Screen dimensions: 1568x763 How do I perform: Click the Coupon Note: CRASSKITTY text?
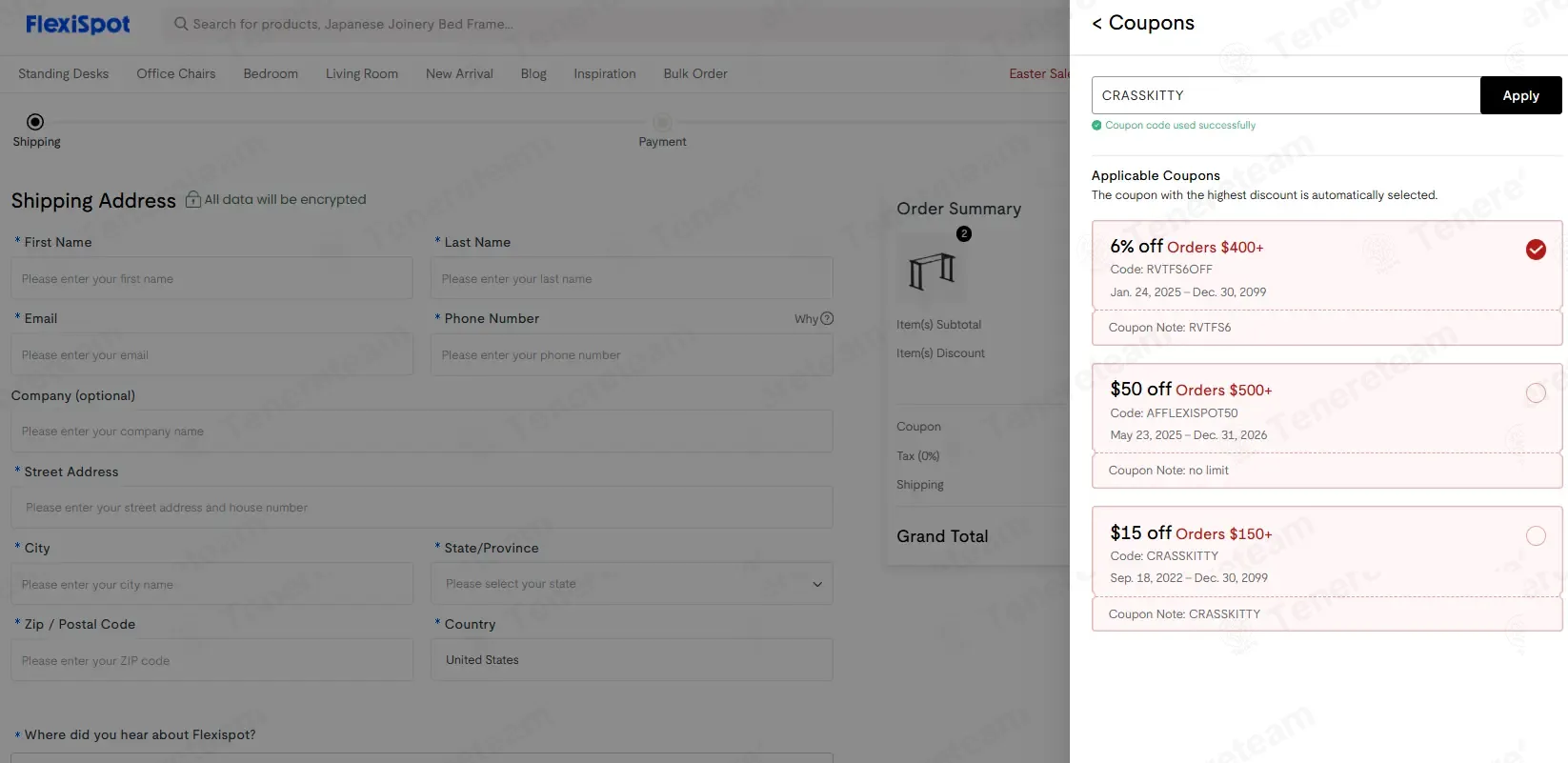pyautogui.click(x=1184, y=614)
